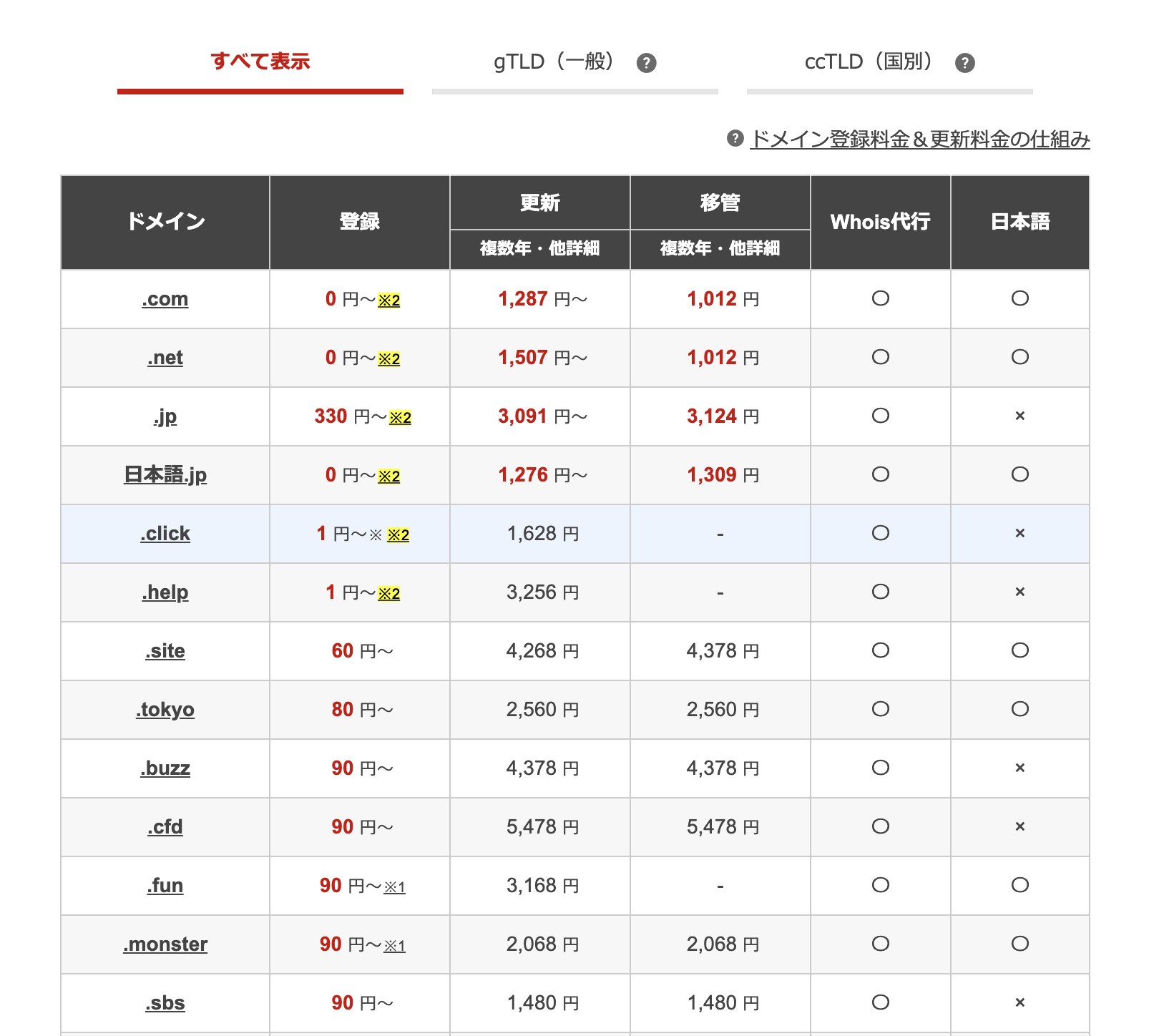1159x1036 pixels.
Task: Click the 登録 column header
Action: point(360,222)
